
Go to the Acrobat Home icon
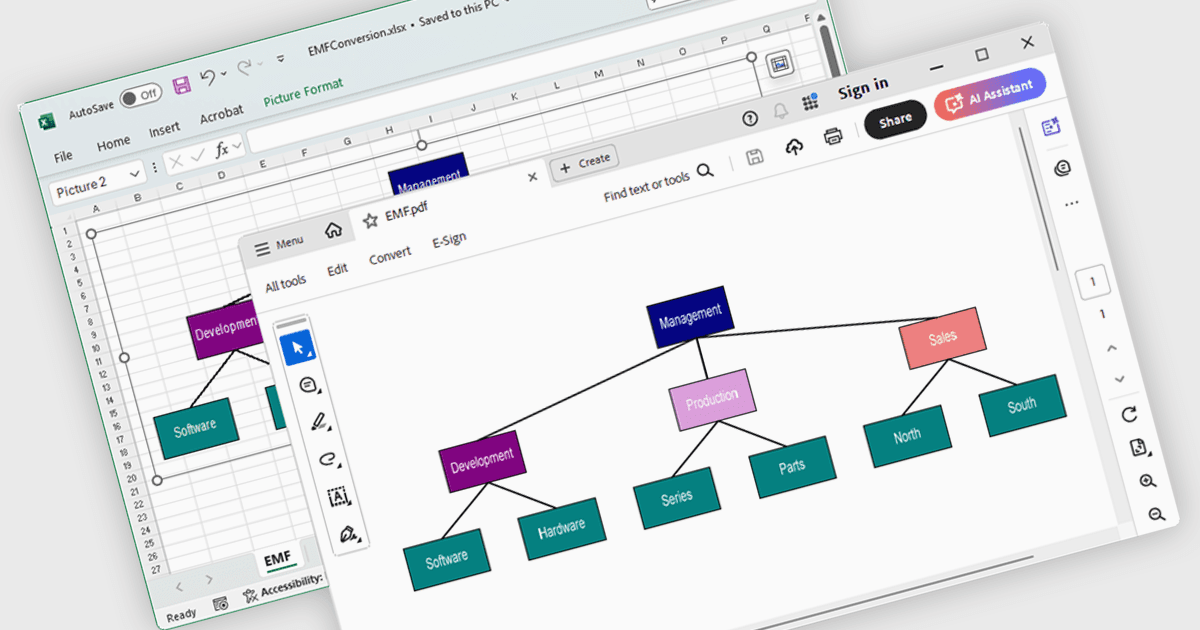(333, 230)
